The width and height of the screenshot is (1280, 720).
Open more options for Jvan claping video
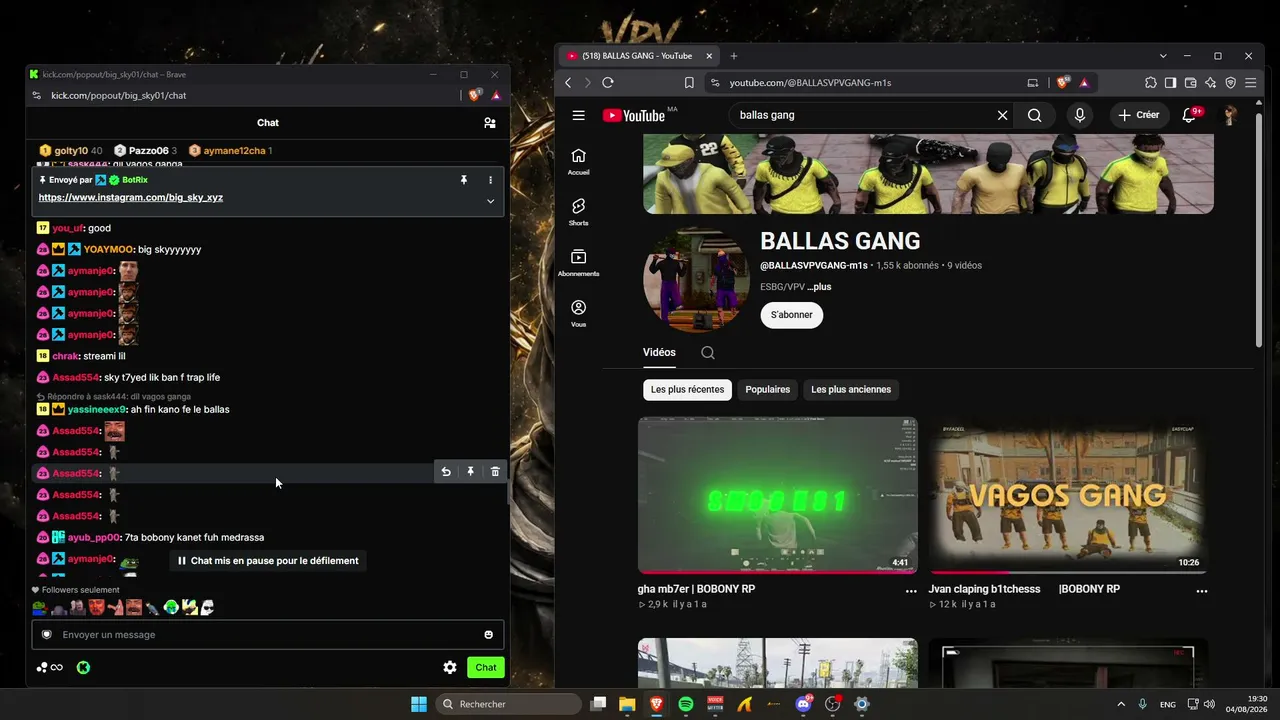(1202, 591)
